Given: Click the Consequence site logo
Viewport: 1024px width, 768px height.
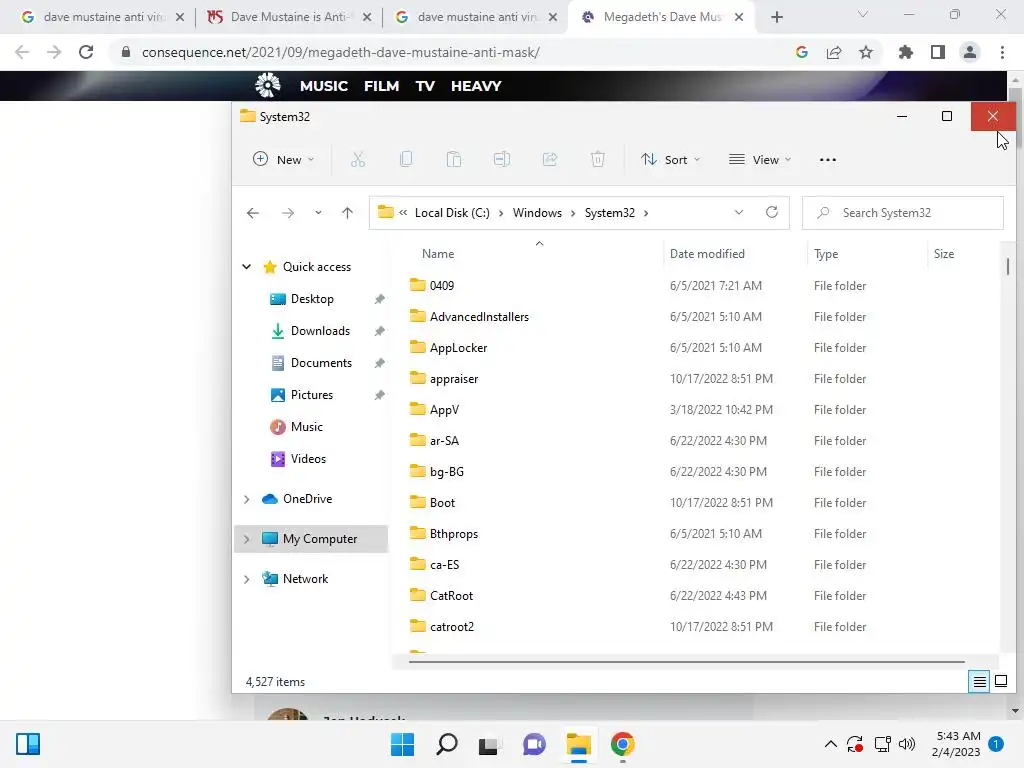Looking at the screenshot, I should pyautogui.click(x=268, y=86).
